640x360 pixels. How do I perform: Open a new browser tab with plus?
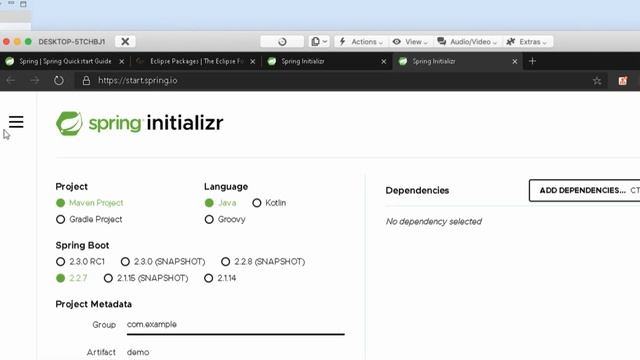(532, 61)
